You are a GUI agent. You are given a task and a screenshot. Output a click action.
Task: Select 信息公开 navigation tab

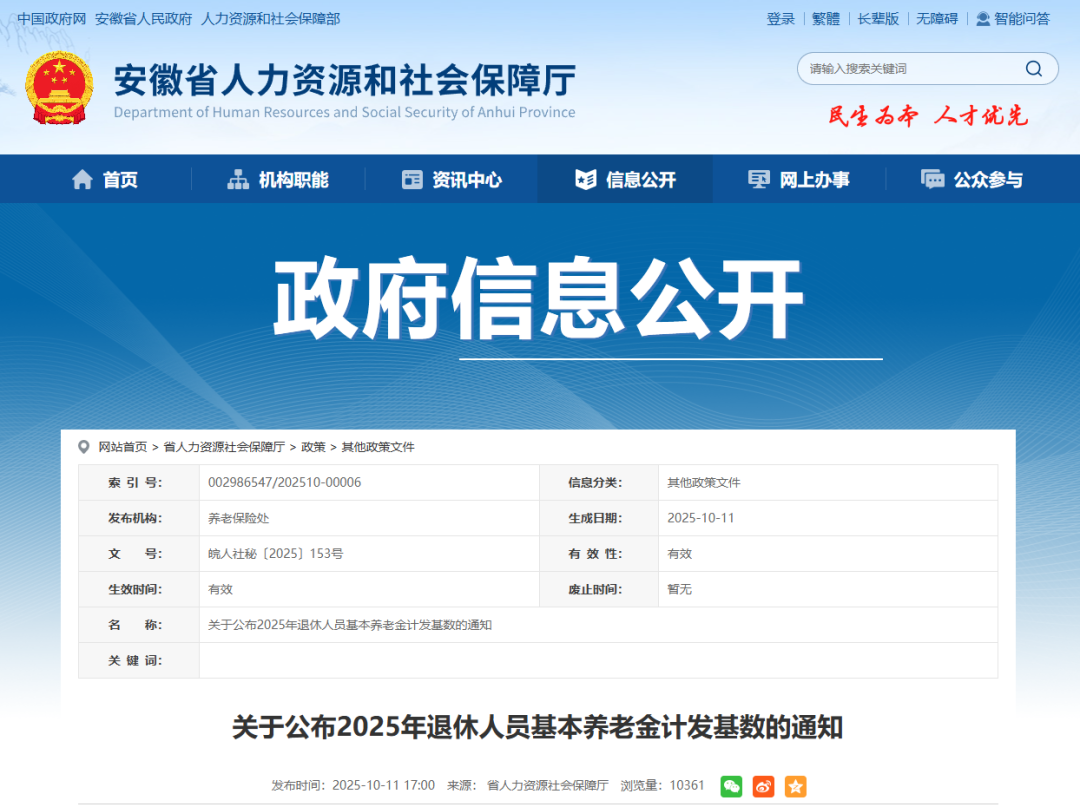coord(626,180)
